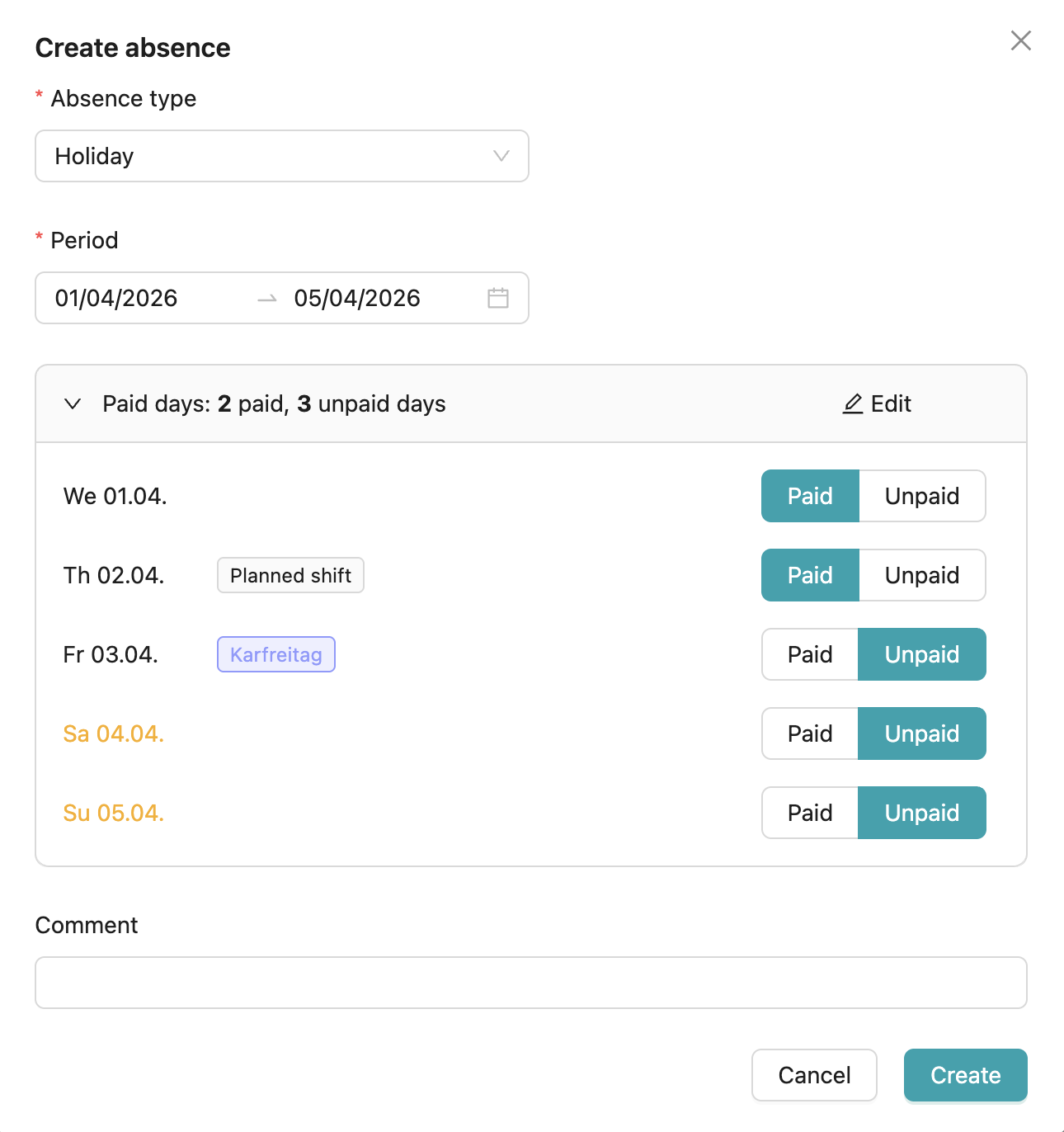
Task: Select Paid for Wednesday 01.04.
Action: pos(810,496)
